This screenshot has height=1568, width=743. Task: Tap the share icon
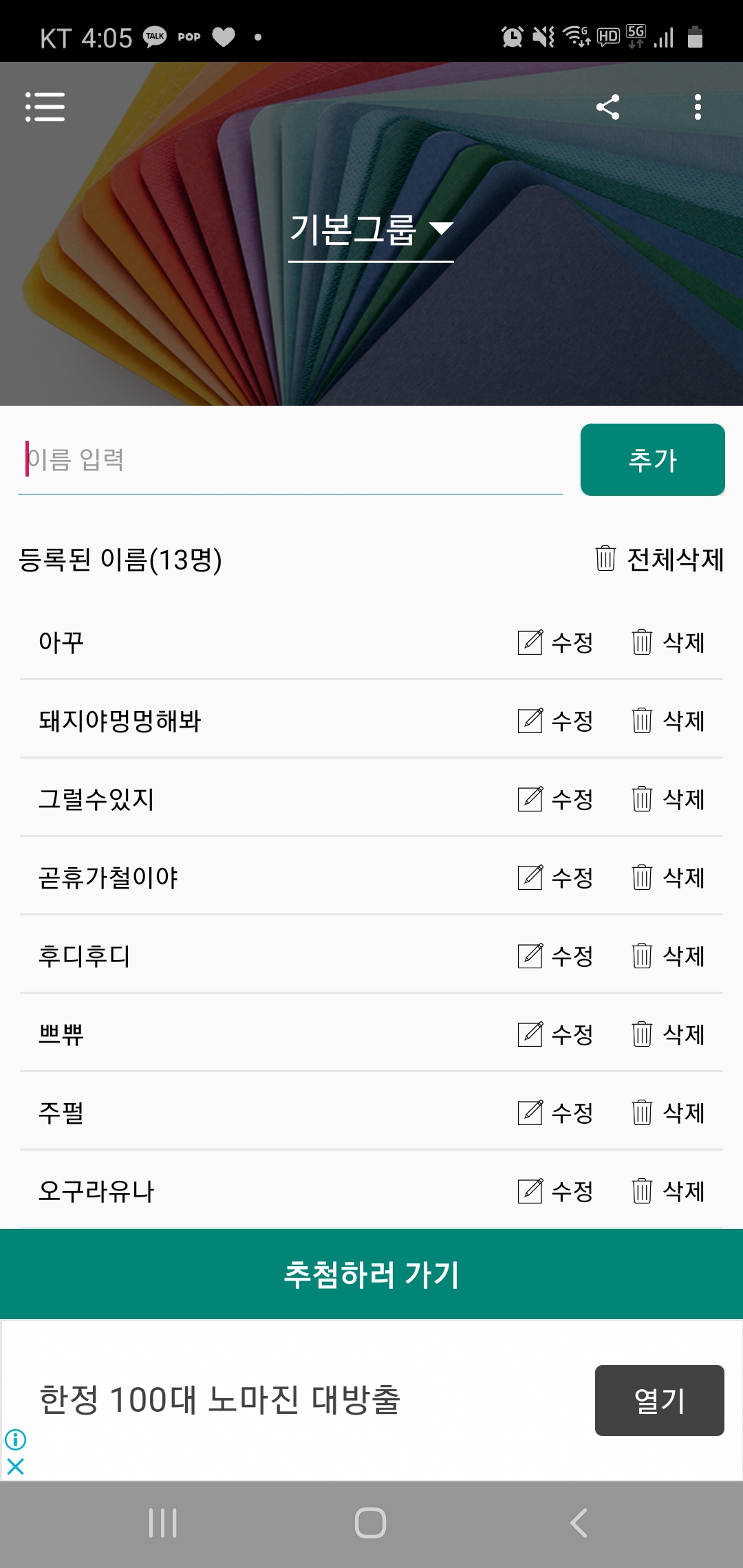[x=607, y=107]
